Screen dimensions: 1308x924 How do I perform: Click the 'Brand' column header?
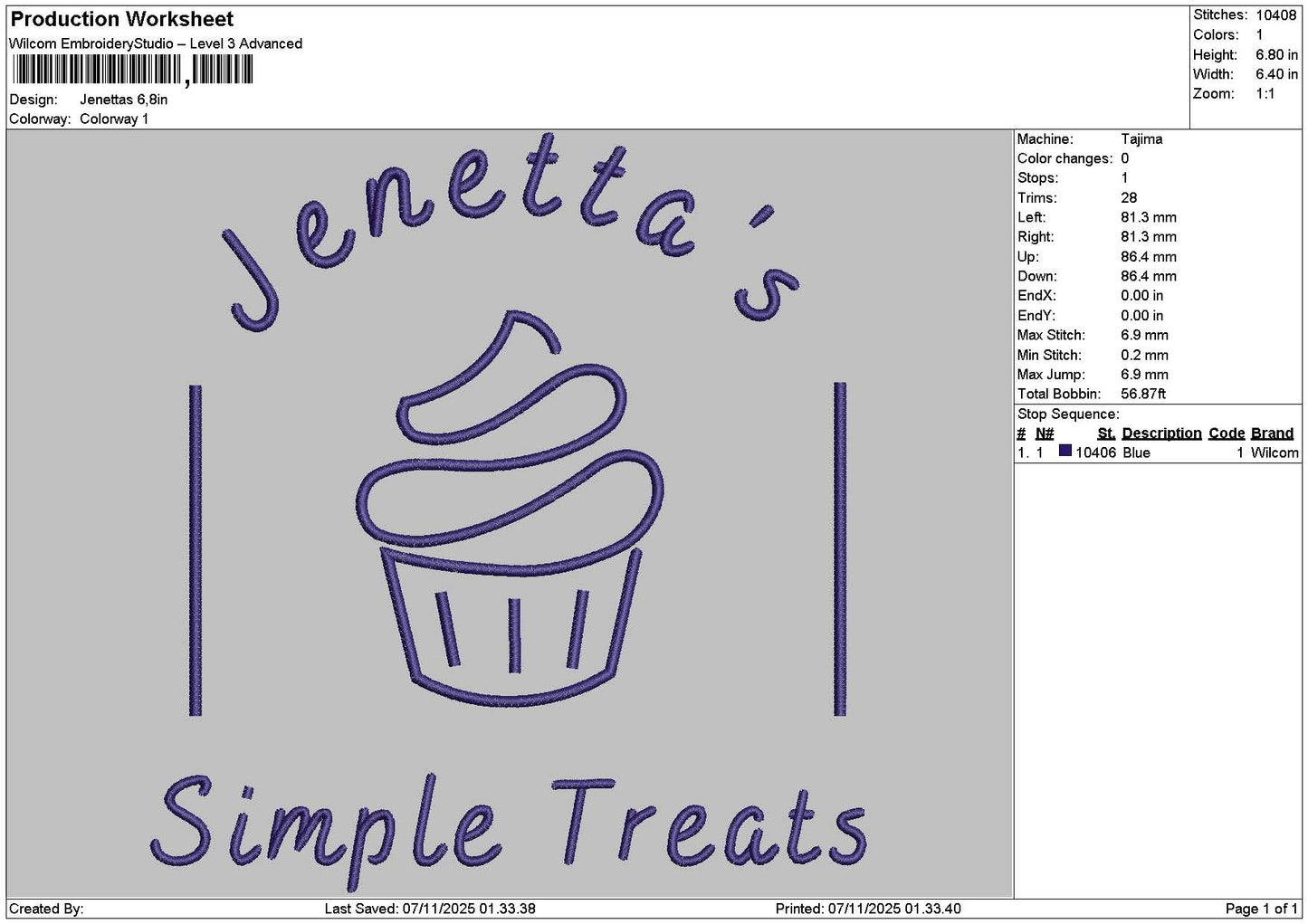(x=1272, y=433)
